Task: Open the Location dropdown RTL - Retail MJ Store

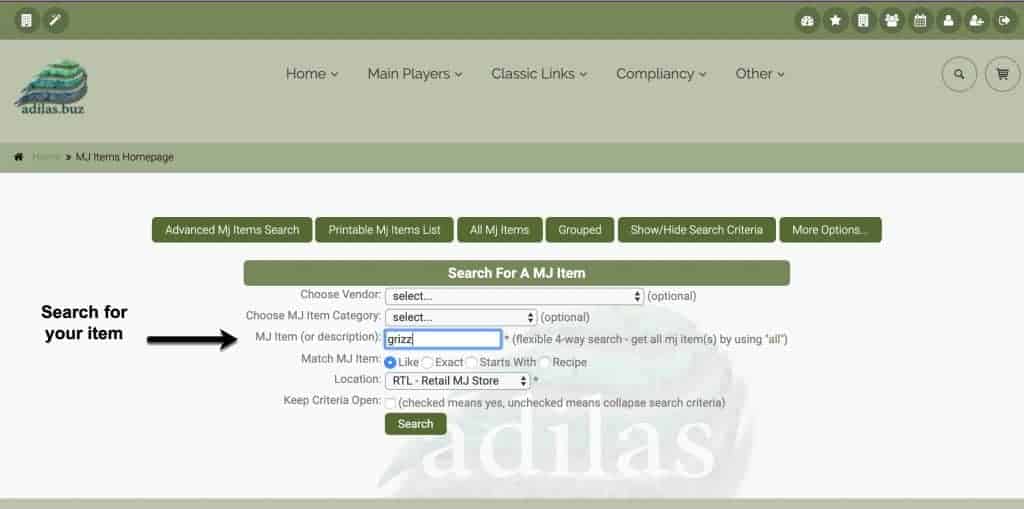Action: click(x=458, y=380)
